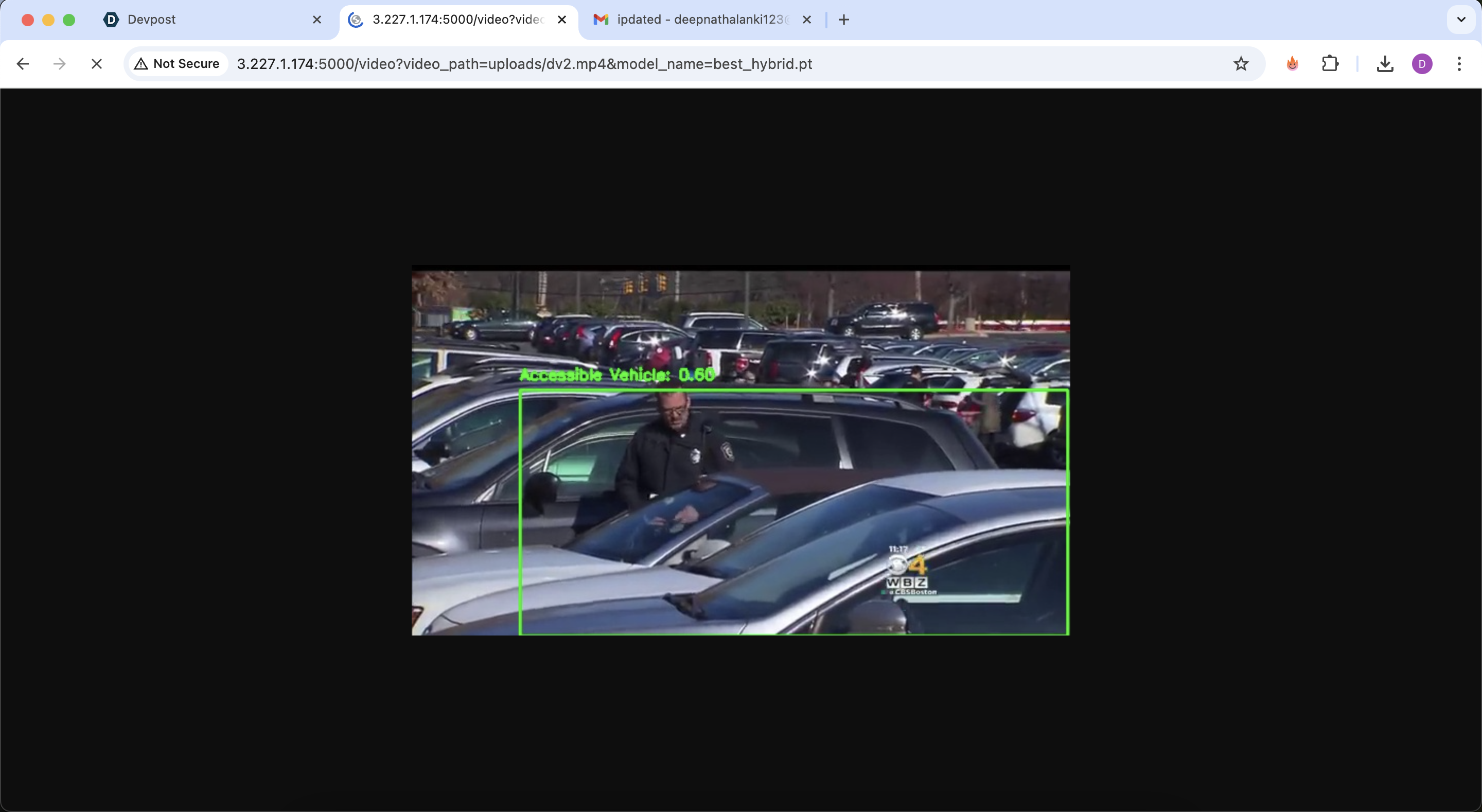Image resolution: width=1482 pixels, height=812 pixels.
Task: Click the video frame with detection box
Action: tap(740, 452)
